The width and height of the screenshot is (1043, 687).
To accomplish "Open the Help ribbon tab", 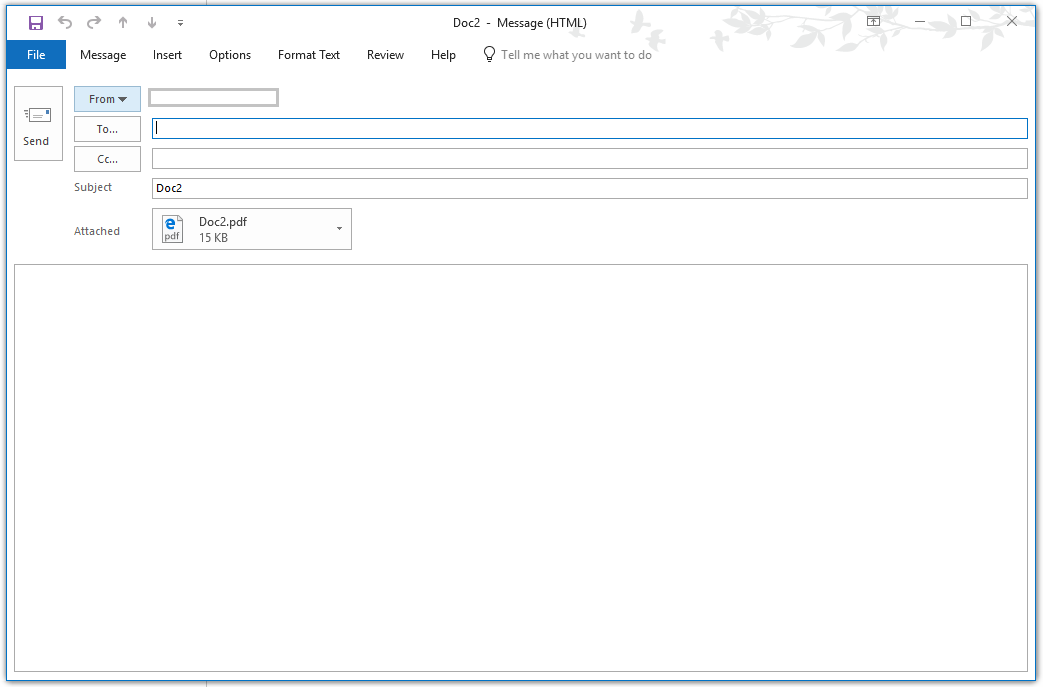I will (443, 55).
